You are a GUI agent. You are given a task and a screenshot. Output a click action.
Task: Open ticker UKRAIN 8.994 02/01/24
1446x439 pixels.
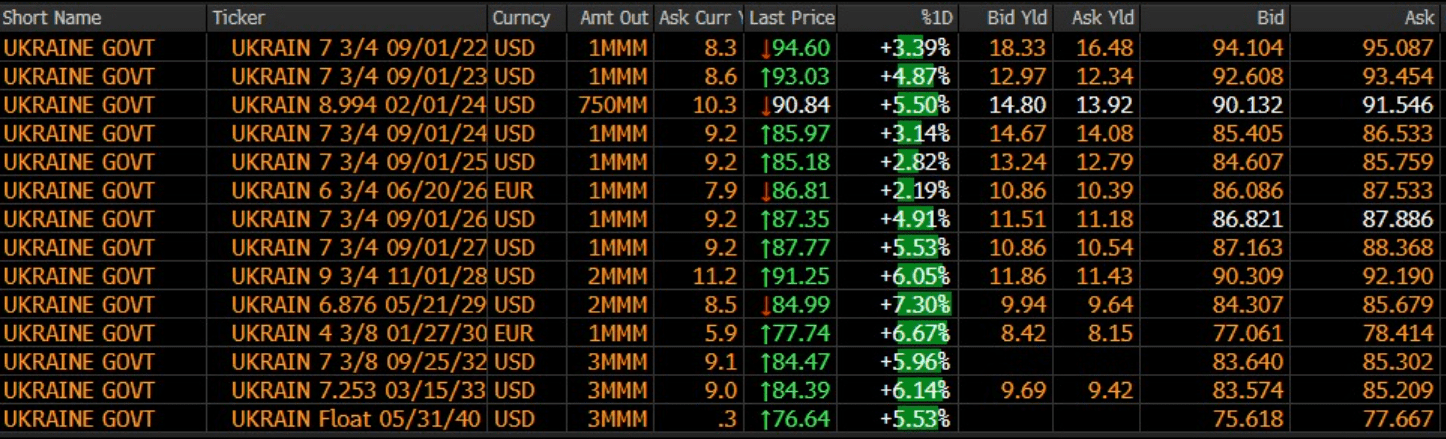[359, 105]
